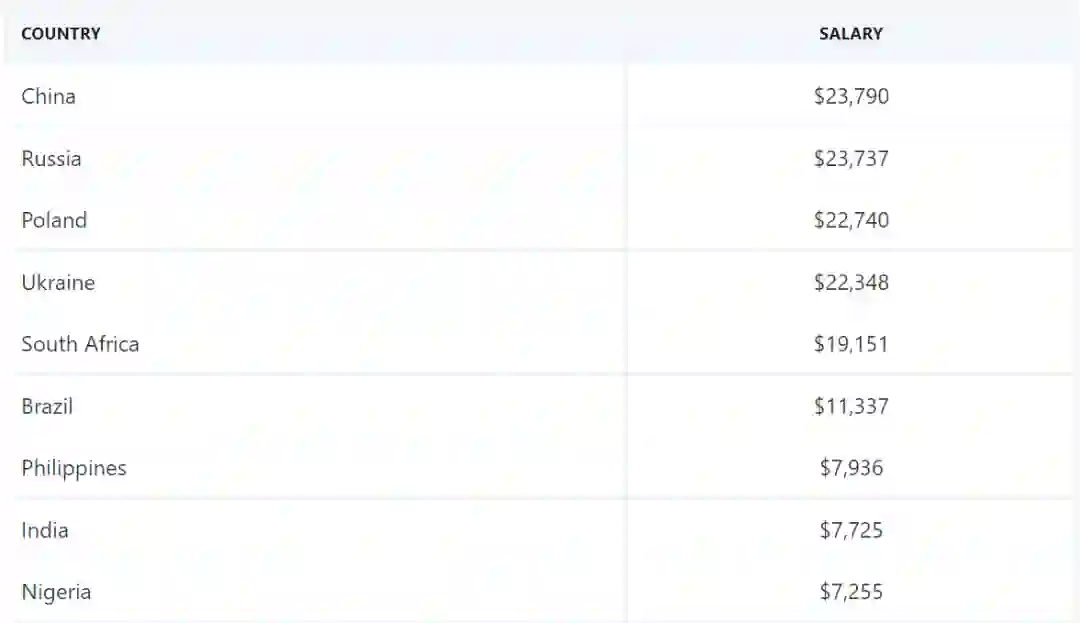Click China's salary value $23,790
Viewport: 1080px width, 623px height.
[x=851, y=97]
